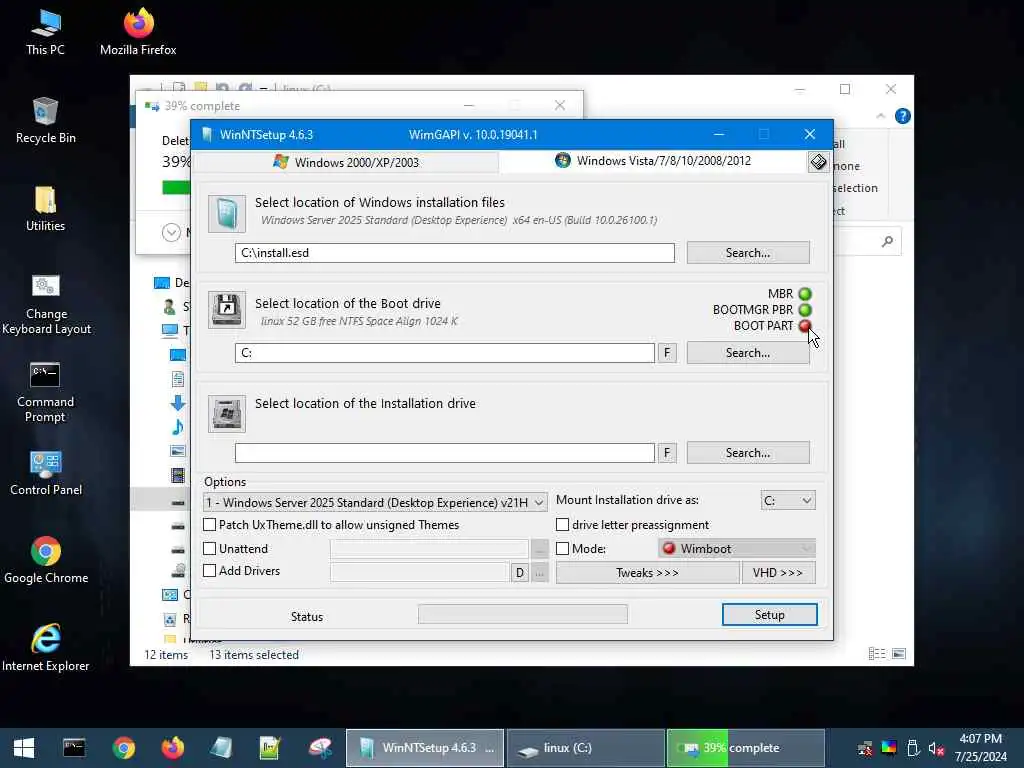The image size is (1024, 768).
Task: Open Google Chrome desktop shortcut
Action: tap(46, 560)
